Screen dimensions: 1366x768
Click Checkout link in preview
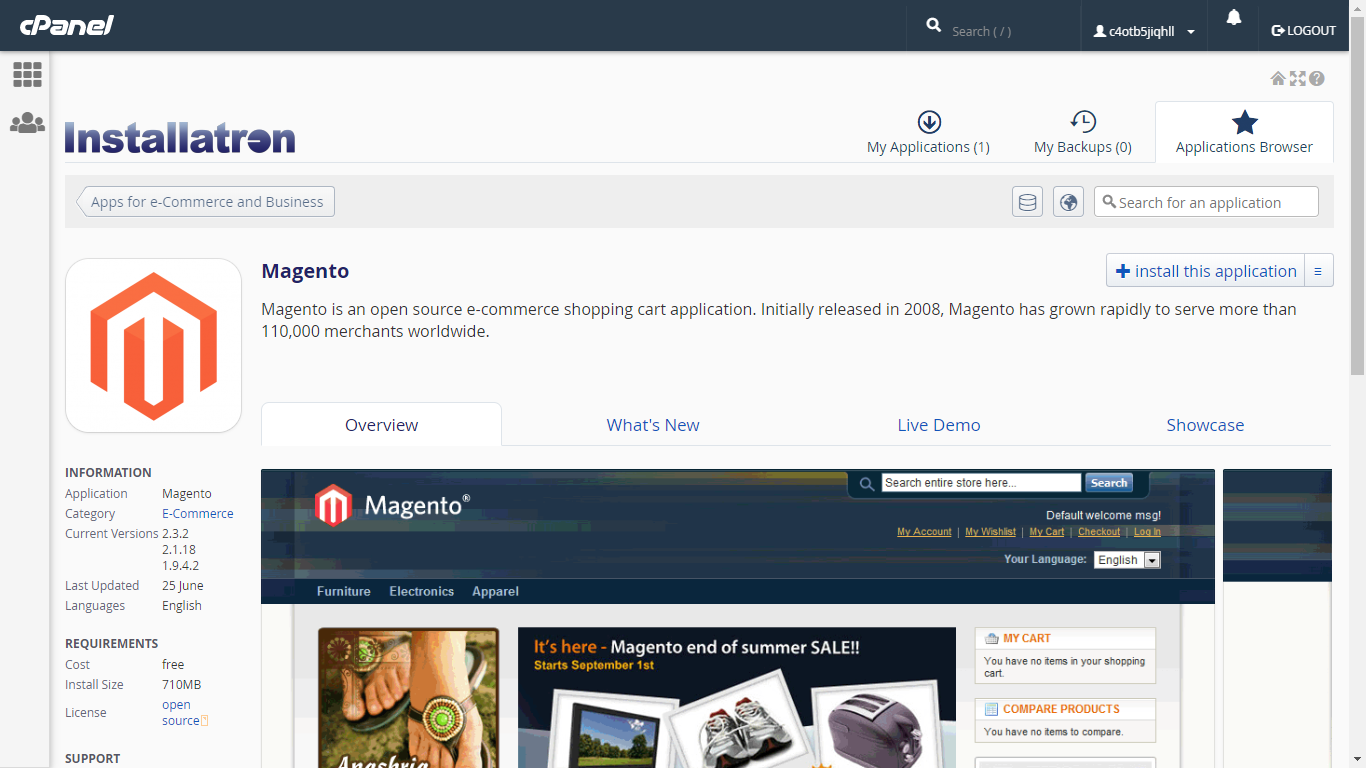(1099, 532)
